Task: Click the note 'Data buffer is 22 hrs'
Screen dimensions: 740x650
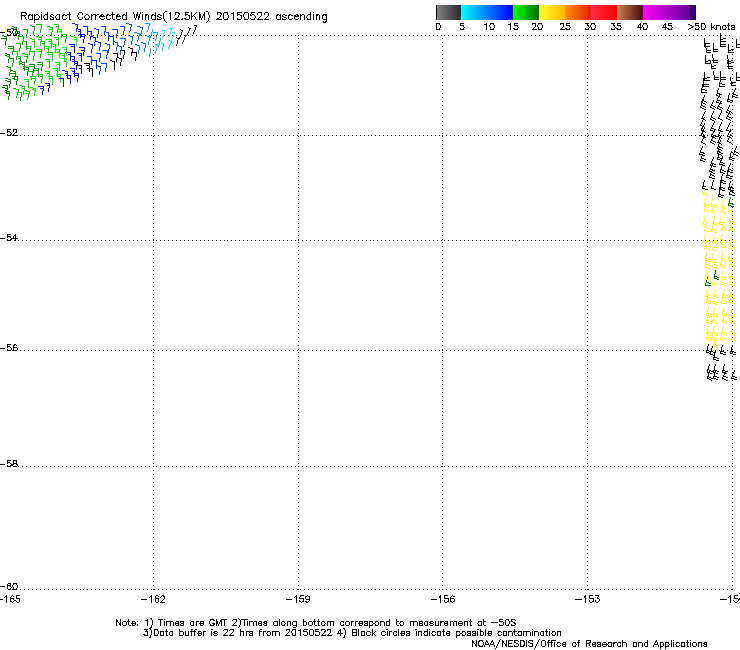Action: [x=204, y=633]
